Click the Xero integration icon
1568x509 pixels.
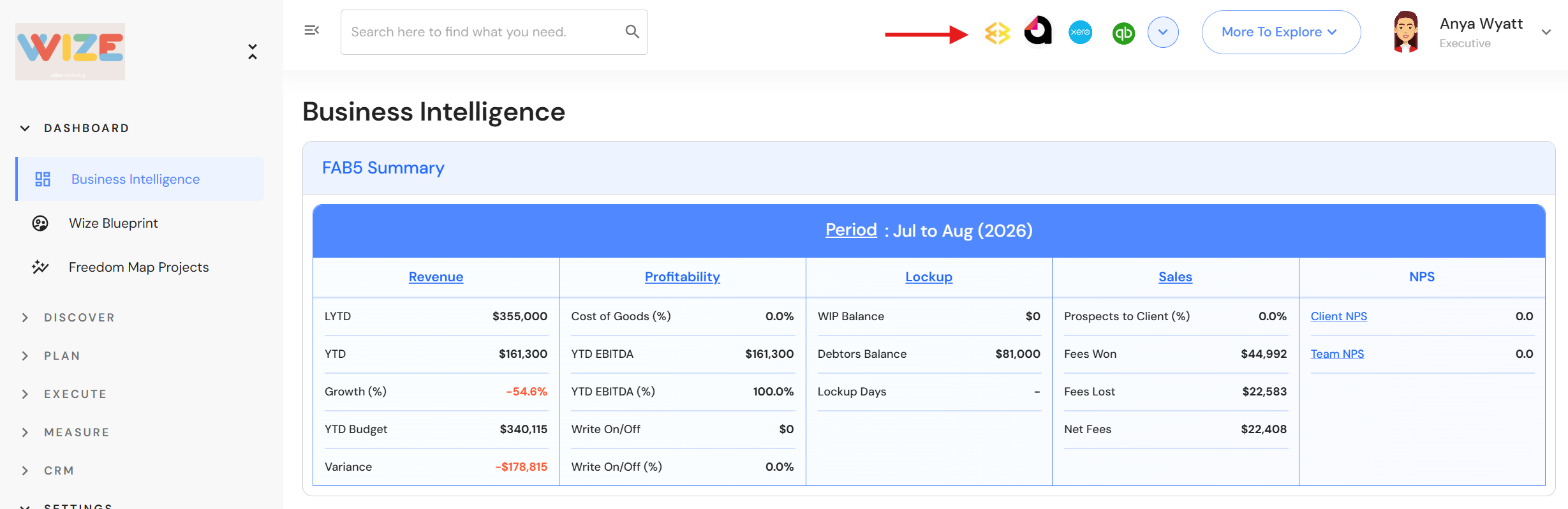point(1080,33)
